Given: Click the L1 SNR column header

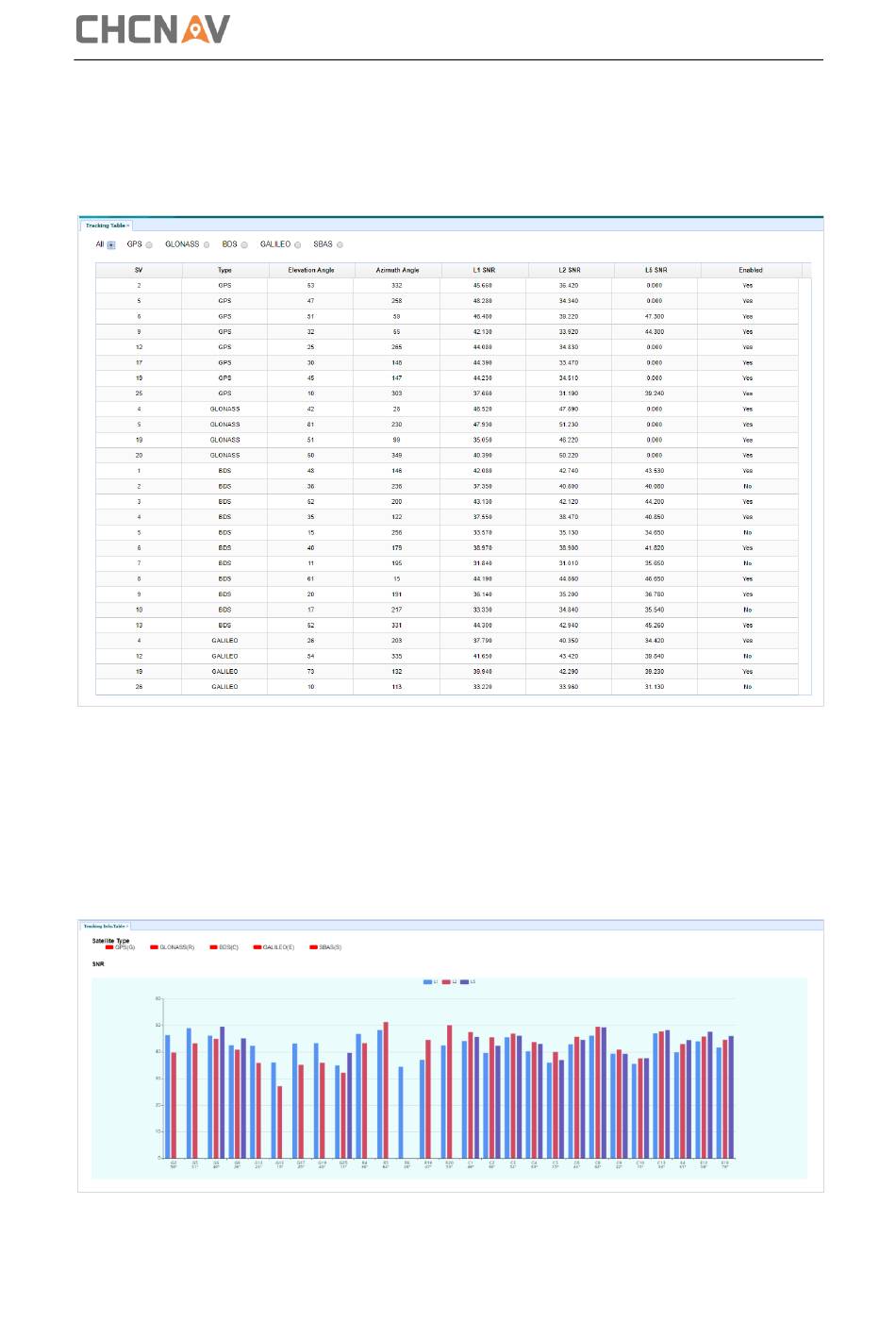Looking at the screenshot, I should tap(483, 270).
